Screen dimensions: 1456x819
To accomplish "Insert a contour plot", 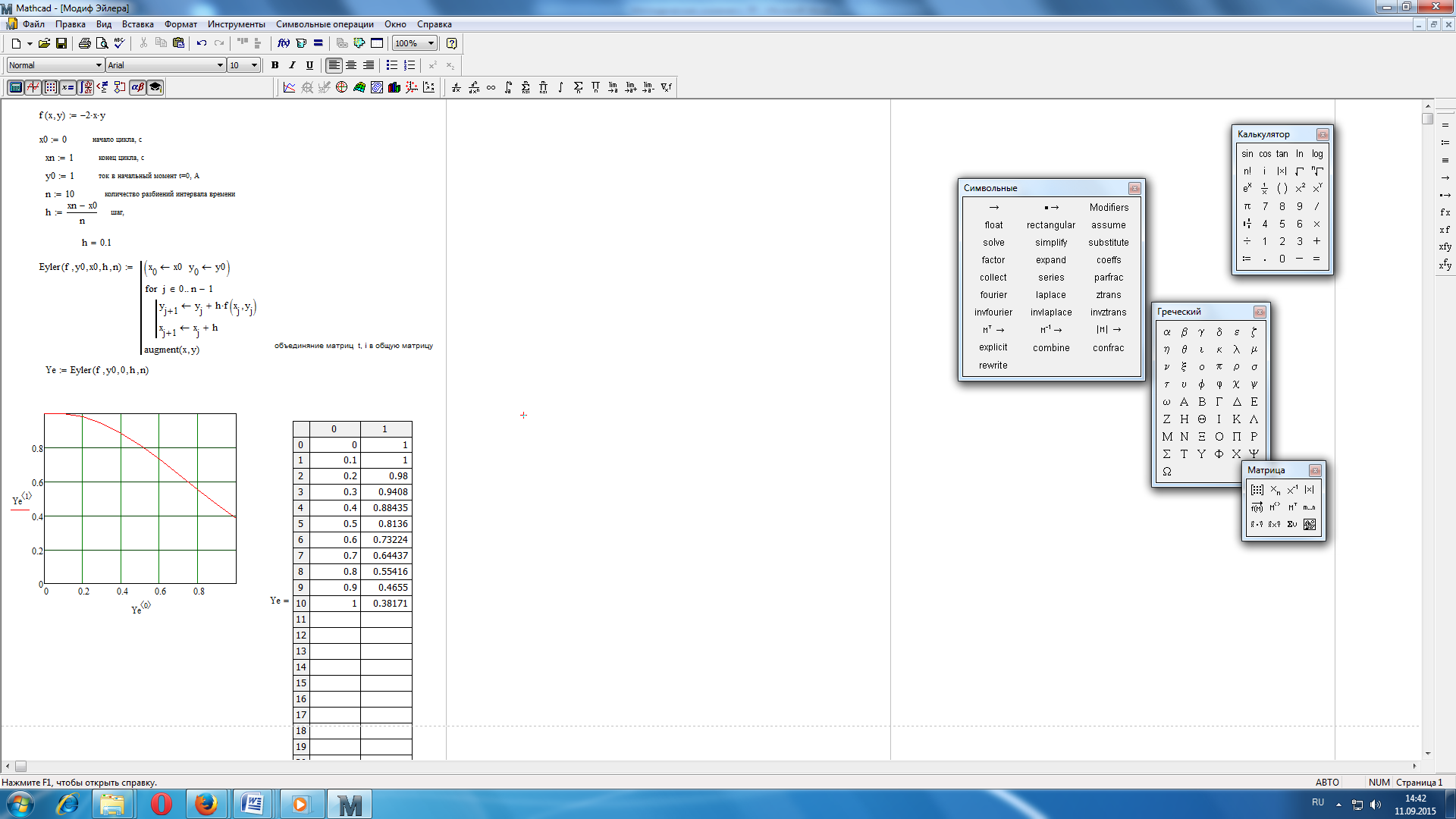I will [x=377, y=87].
